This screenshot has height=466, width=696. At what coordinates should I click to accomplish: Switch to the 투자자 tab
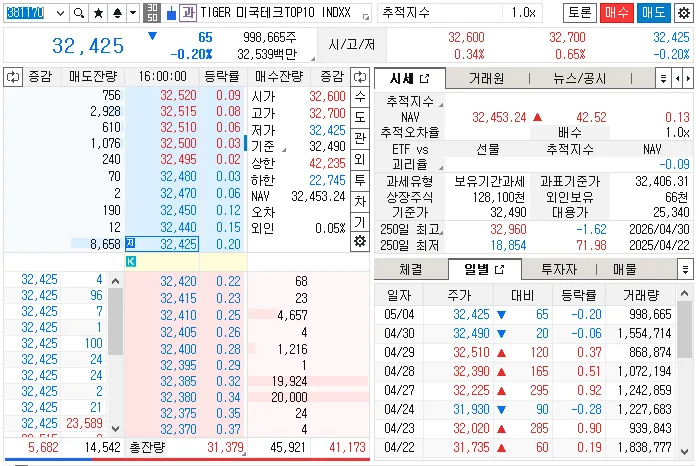559,269
